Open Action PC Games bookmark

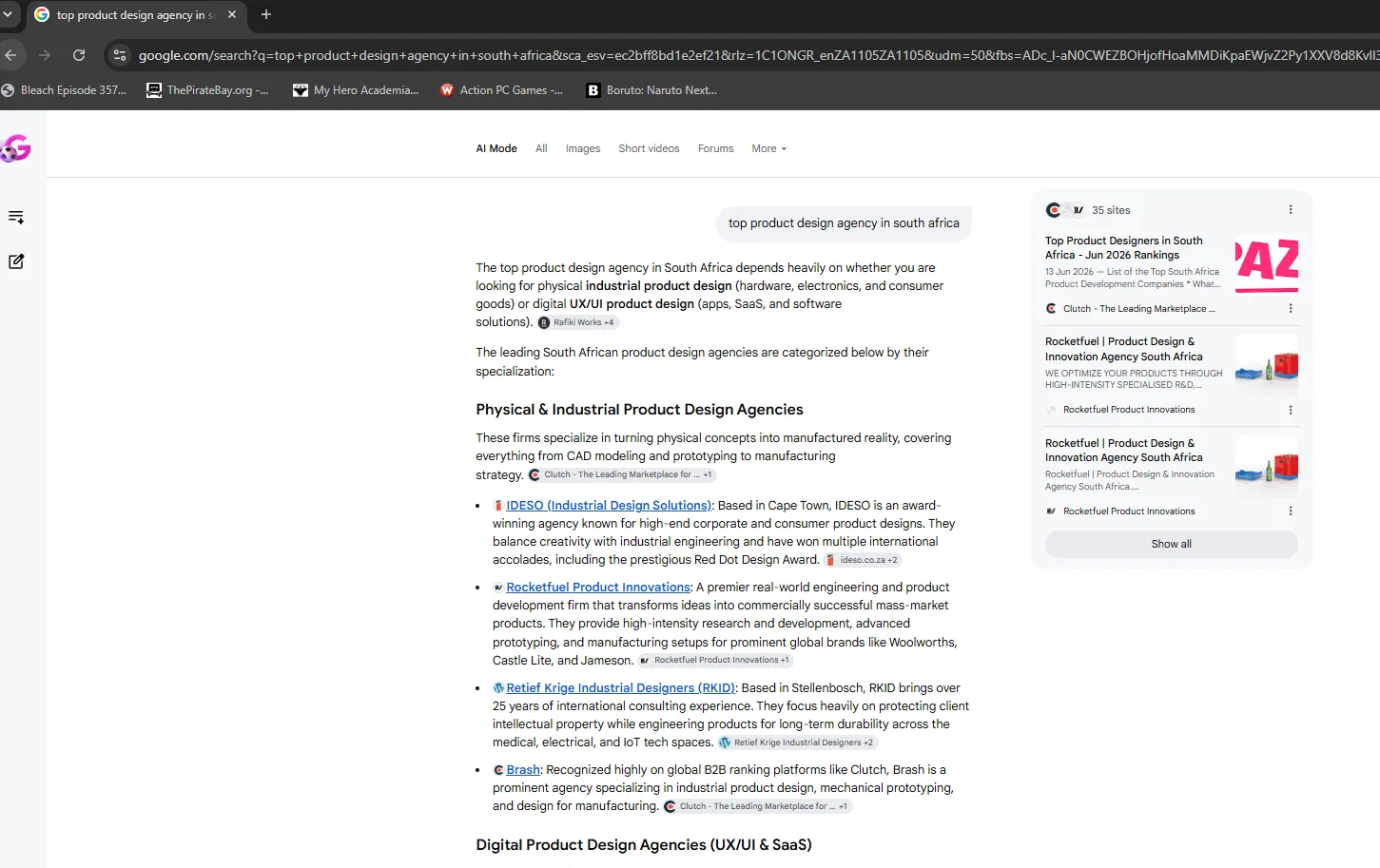coord(502,90)
